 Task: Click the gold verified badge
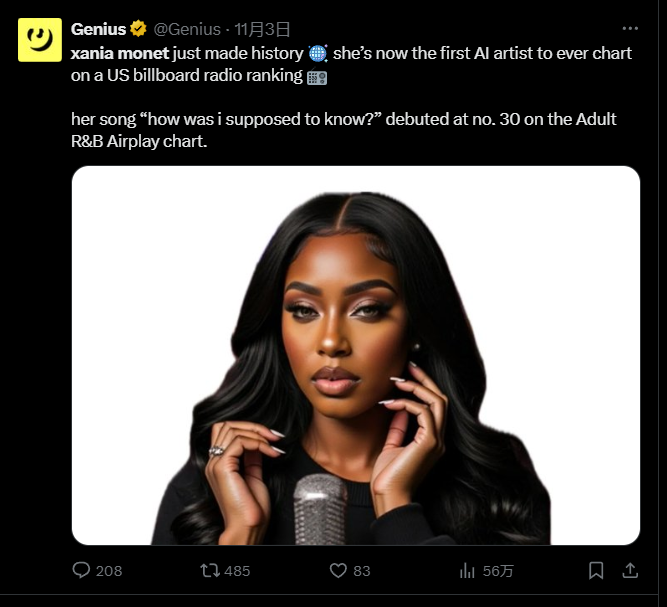pyautogui.click(x=138, y=29)
